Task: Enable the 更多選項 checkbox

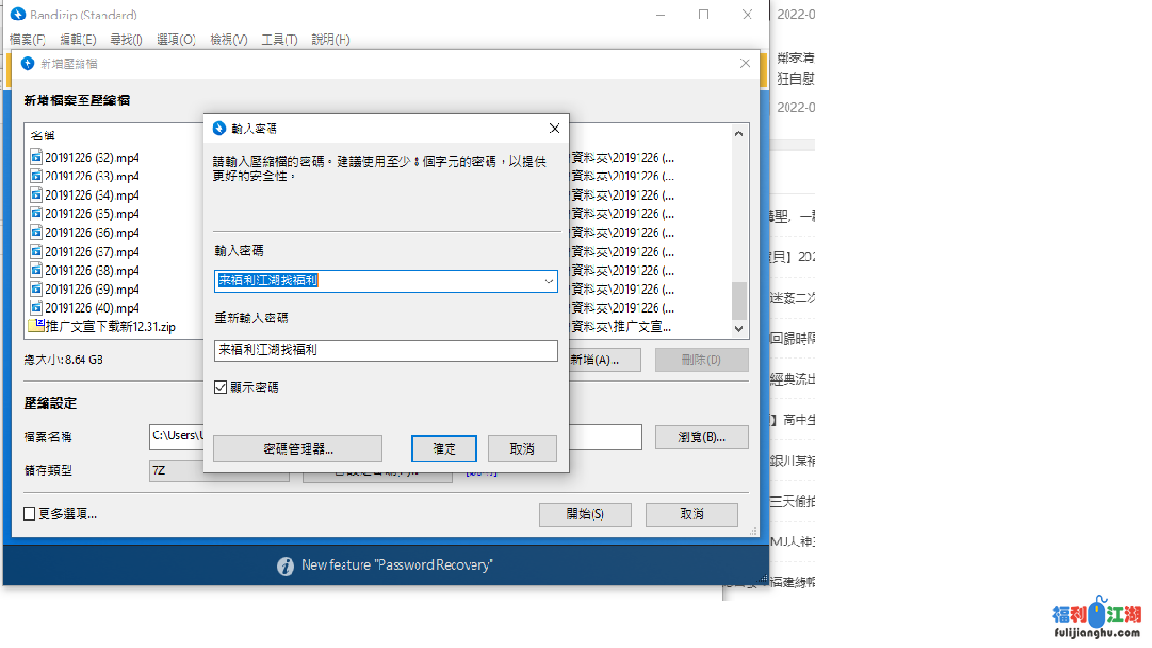Action: [x=30, y=514]
